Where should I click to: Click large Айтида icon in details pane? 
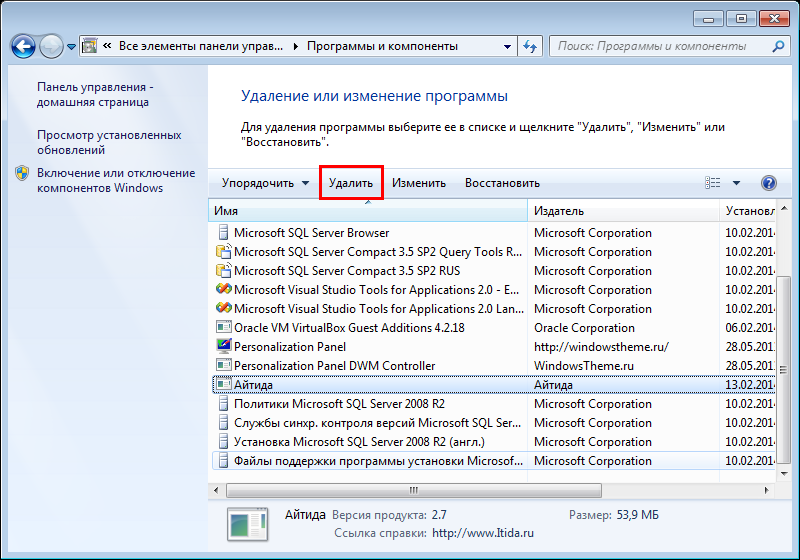[x=247, y=524]
